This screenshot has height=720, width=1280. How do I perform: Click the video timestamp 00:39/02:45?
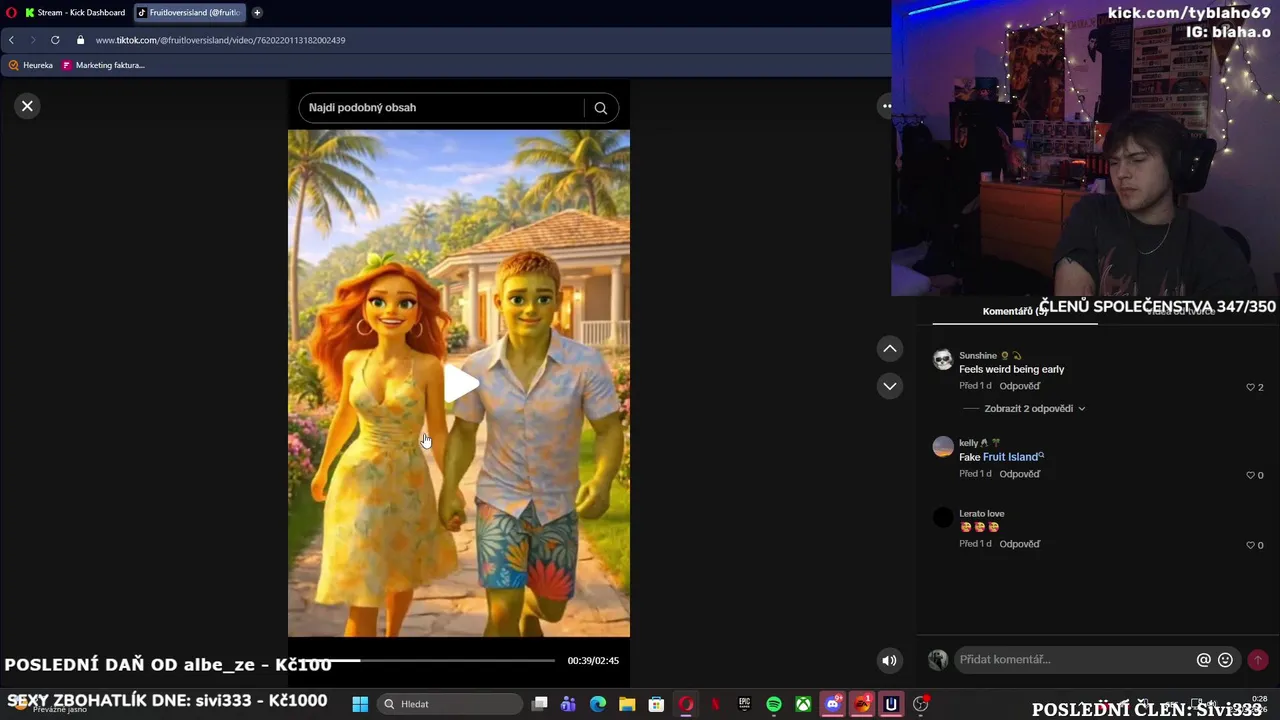593,661
